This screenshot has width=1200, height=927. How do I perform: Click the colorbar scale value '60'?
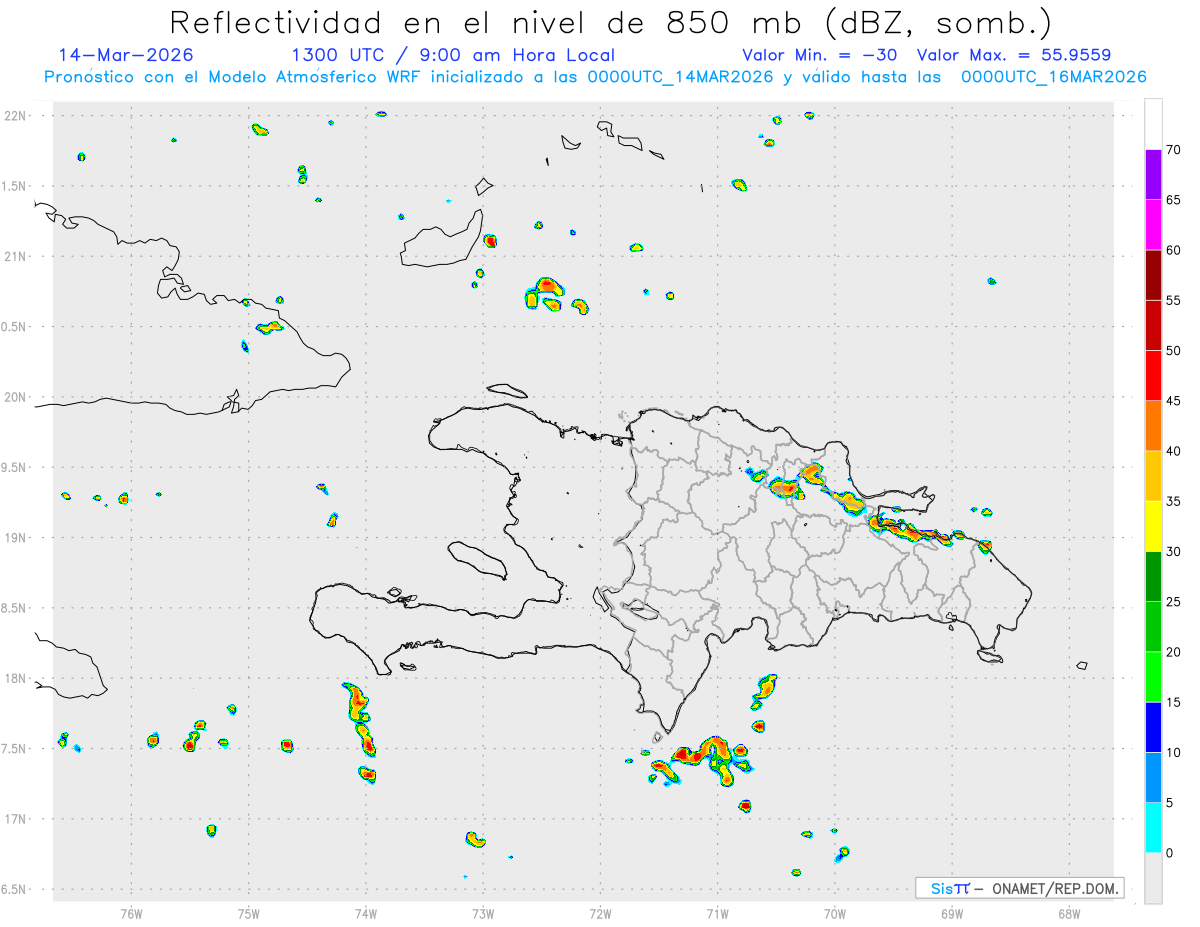1174,250
